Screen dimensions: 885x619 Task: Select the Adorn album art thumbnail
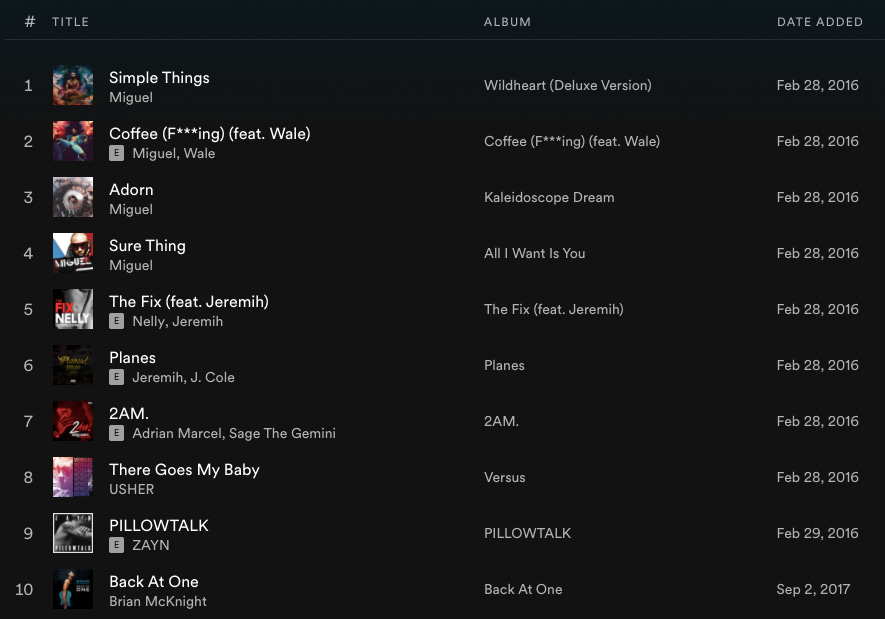tap(73, 197)
